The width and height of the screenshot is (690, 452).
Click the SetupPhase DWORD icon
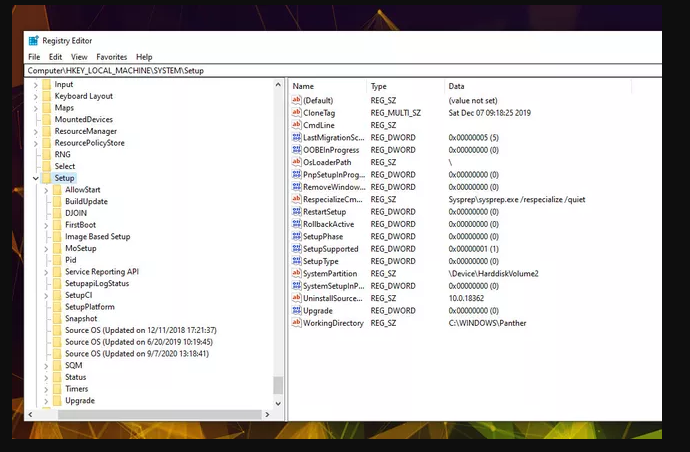(297, 236)
